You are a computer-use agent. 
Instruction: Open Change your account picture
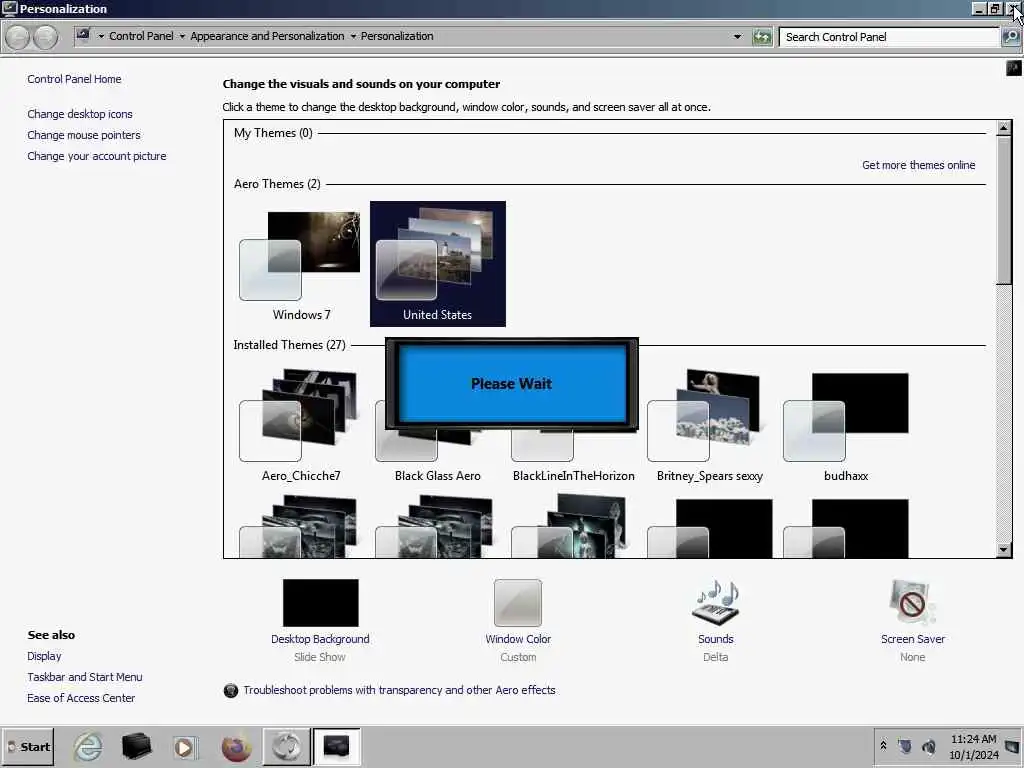pyautogui.click(x=97, y=156)
